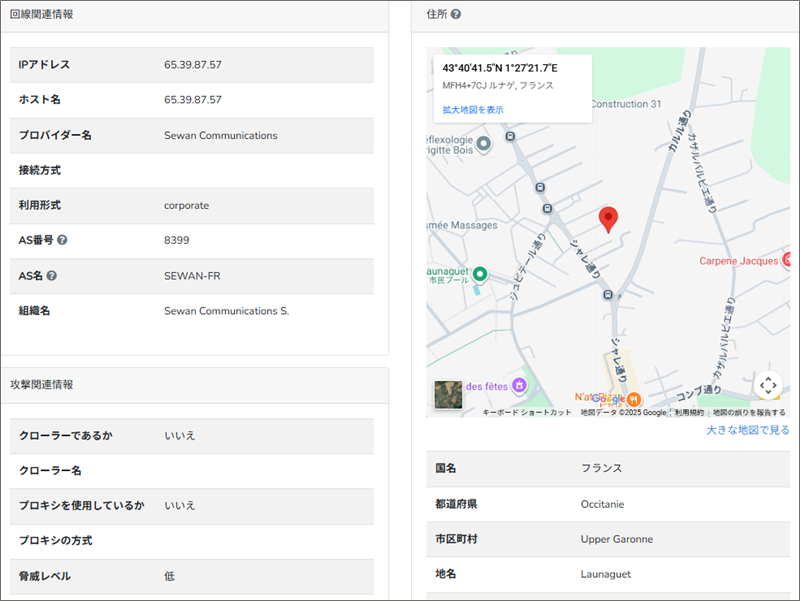This screenshot has width=800, height=601.
Task: Click the red location pin on map
Action: [608, 219]
